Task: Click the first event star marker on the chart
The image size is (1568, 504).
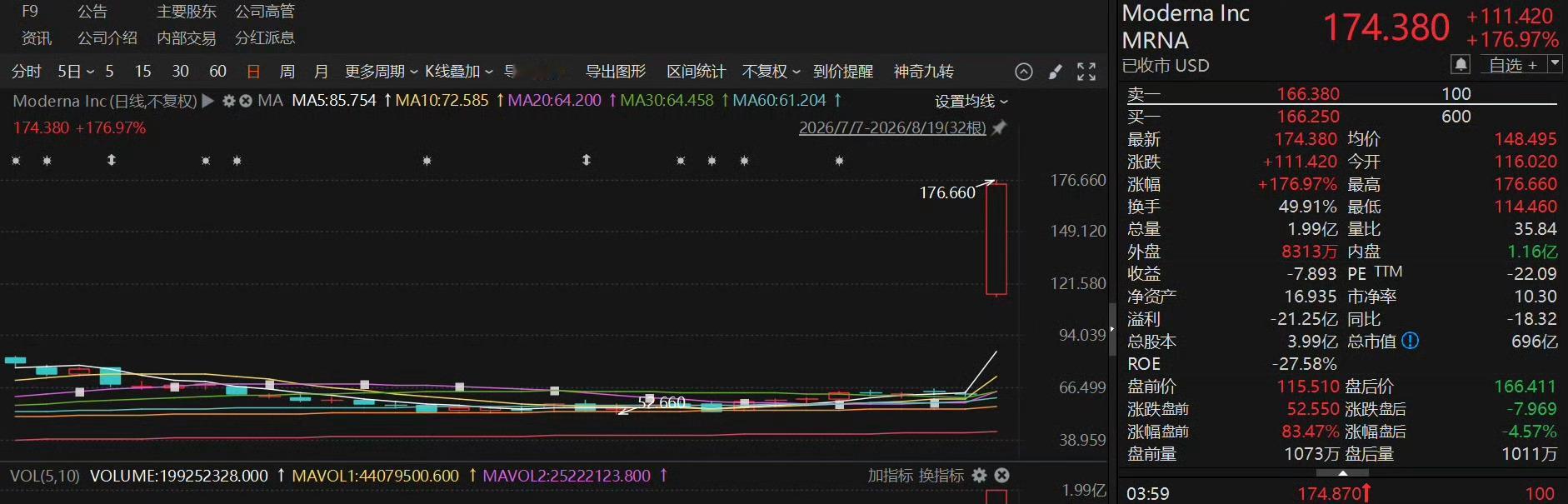Action: 16,160
